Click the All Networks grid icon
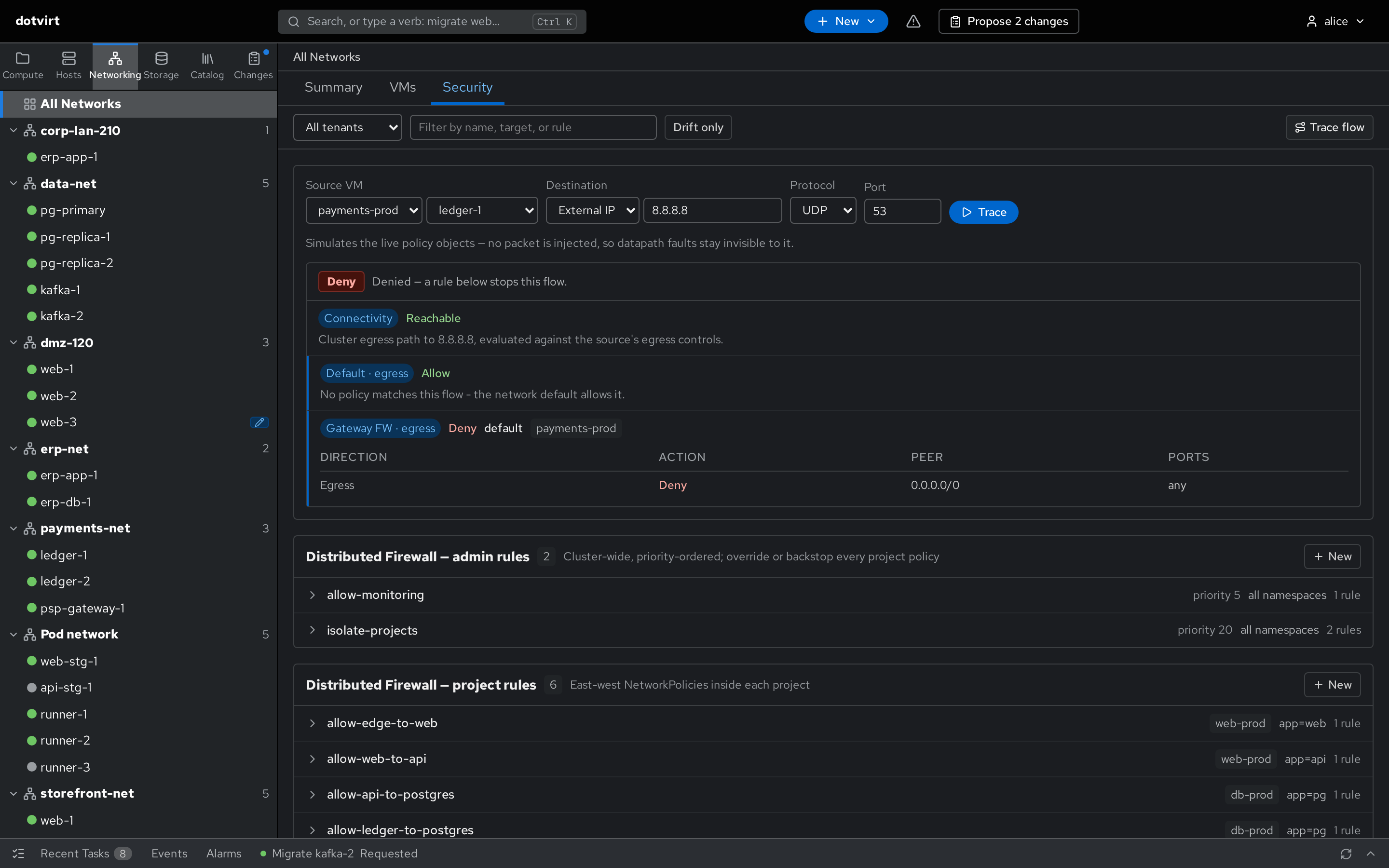Viewport: 1389px width, 868px height. pos(30,104)
